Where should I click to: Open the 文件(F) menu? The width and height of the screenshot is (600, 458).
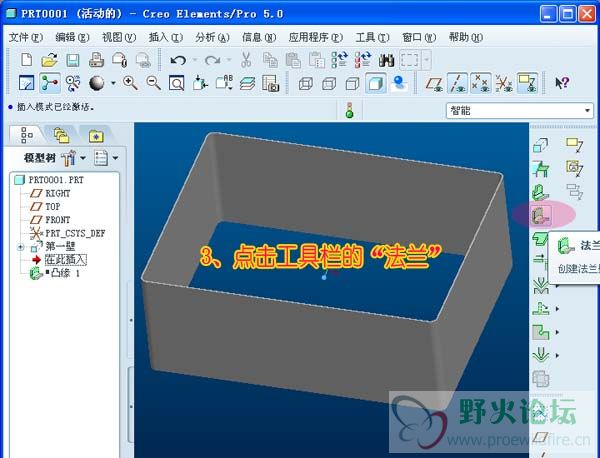click(x=26, y=37)
